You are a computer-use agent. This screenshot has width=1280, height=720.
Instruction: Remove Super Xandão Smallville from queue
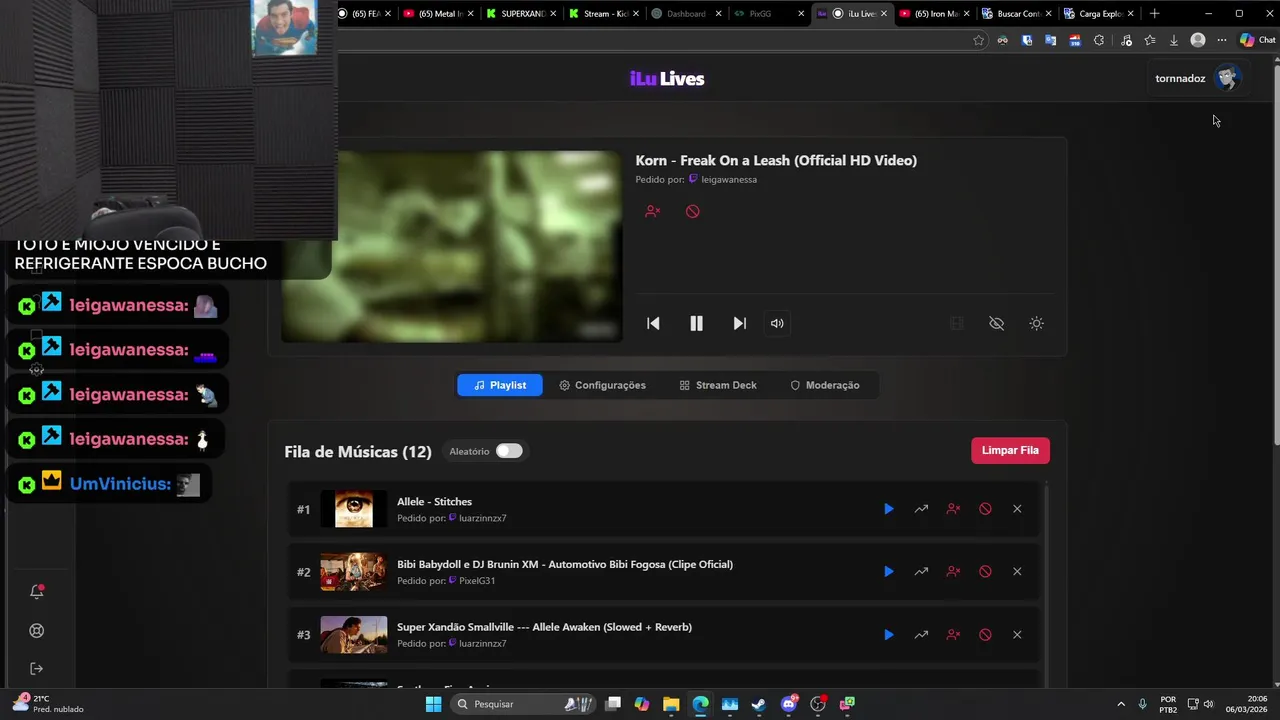(1017, 635)
